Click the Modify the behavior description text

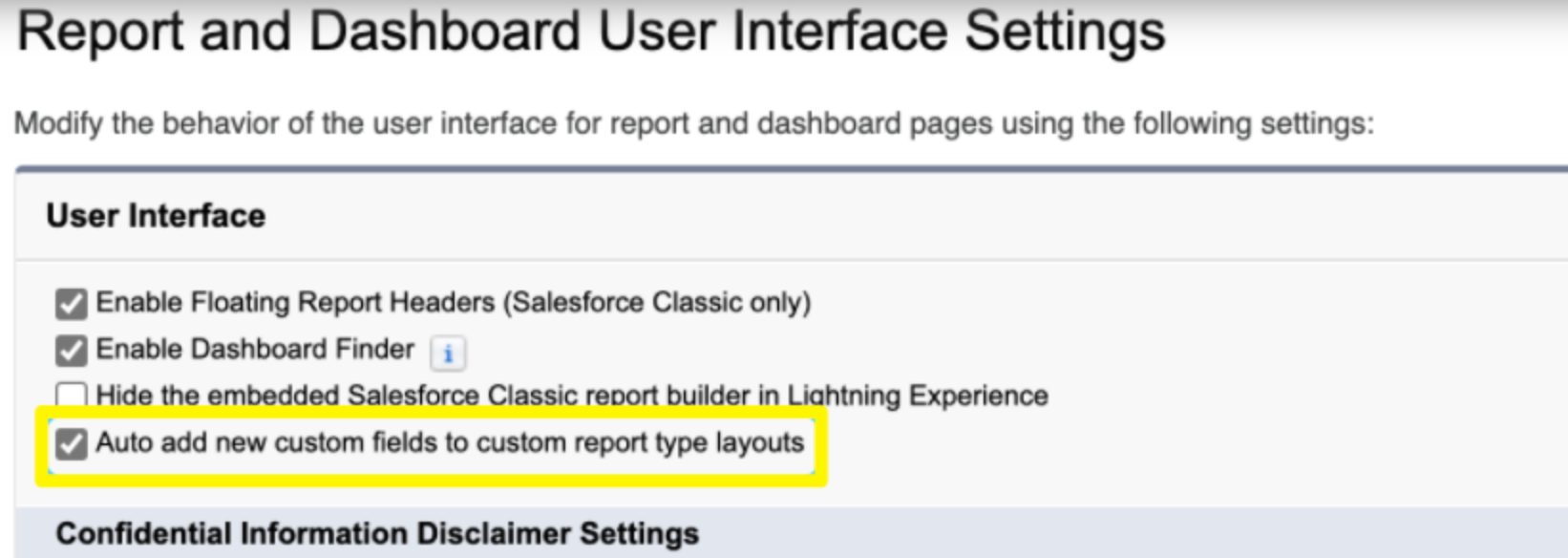(694, 124)
